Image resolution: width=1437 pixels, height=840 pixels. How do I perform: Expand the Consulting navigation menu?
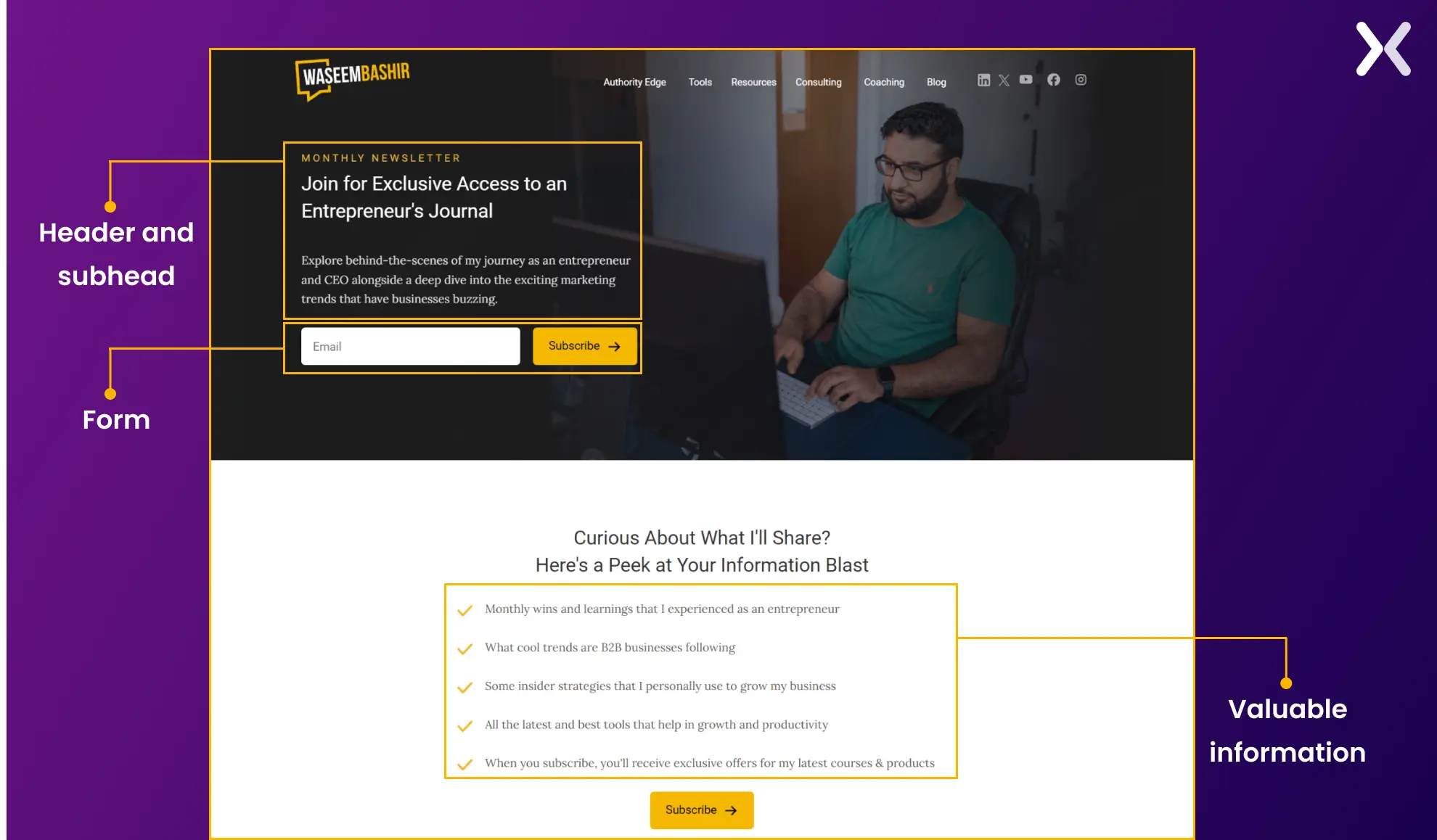[818, 81]
